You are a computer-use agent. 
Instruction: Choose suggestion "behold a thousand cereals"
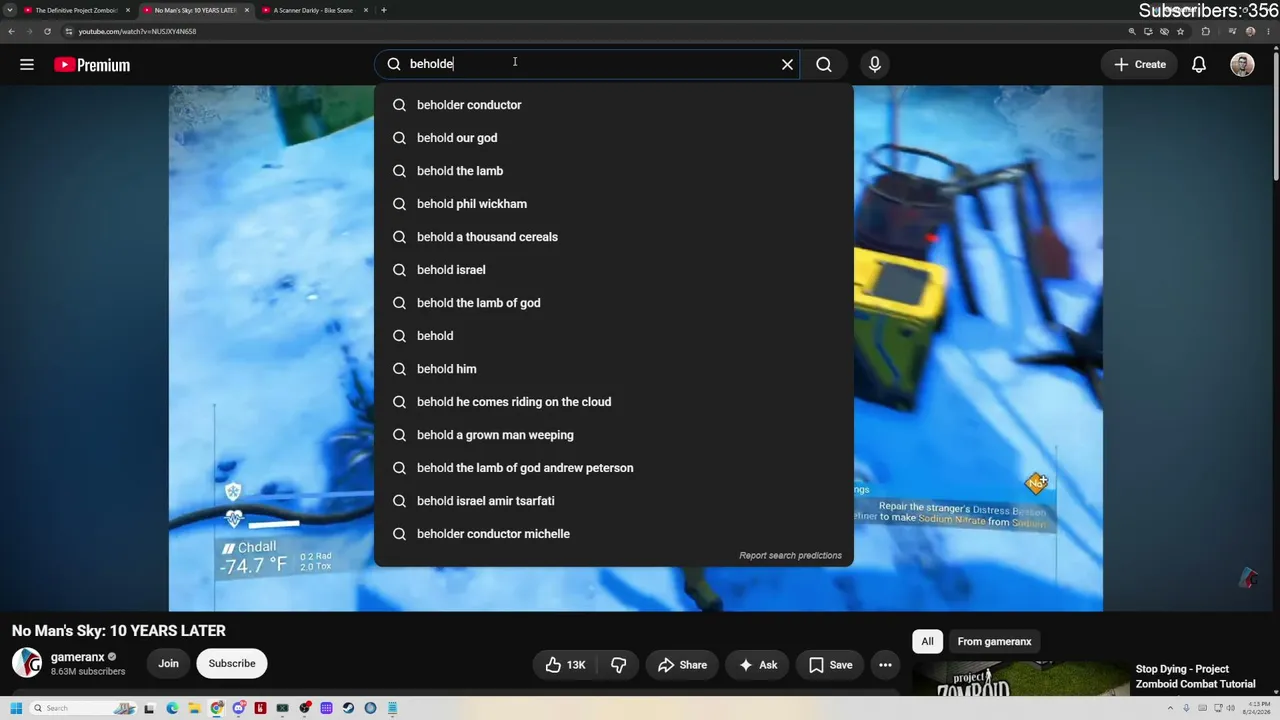click(614, 237)
